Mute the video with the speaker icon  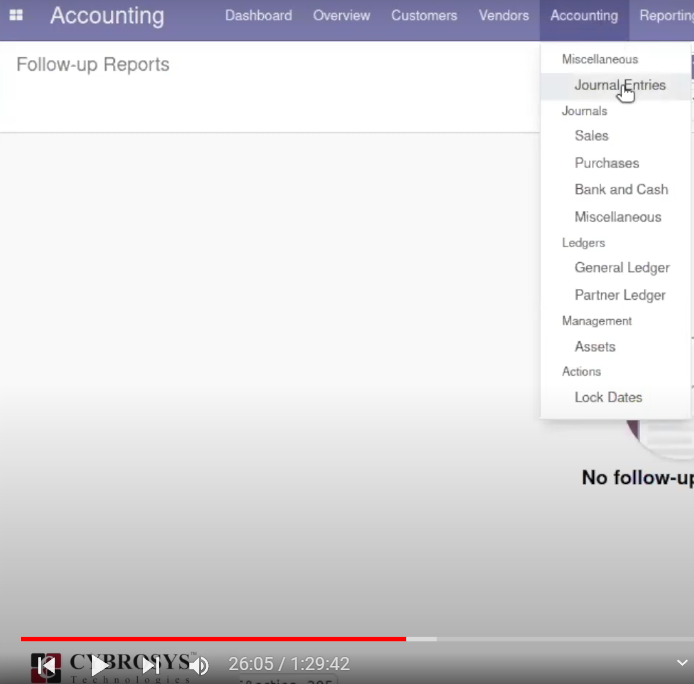(199, 665)
